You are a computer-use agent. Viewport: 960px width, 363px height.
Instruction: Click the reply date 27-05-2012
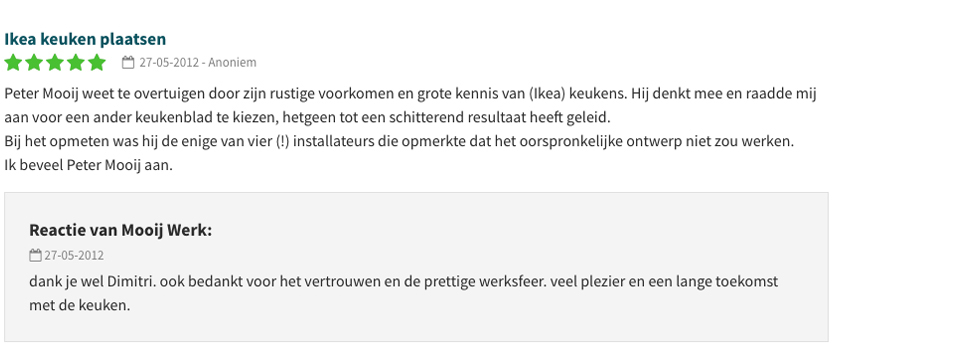(74, 255)
